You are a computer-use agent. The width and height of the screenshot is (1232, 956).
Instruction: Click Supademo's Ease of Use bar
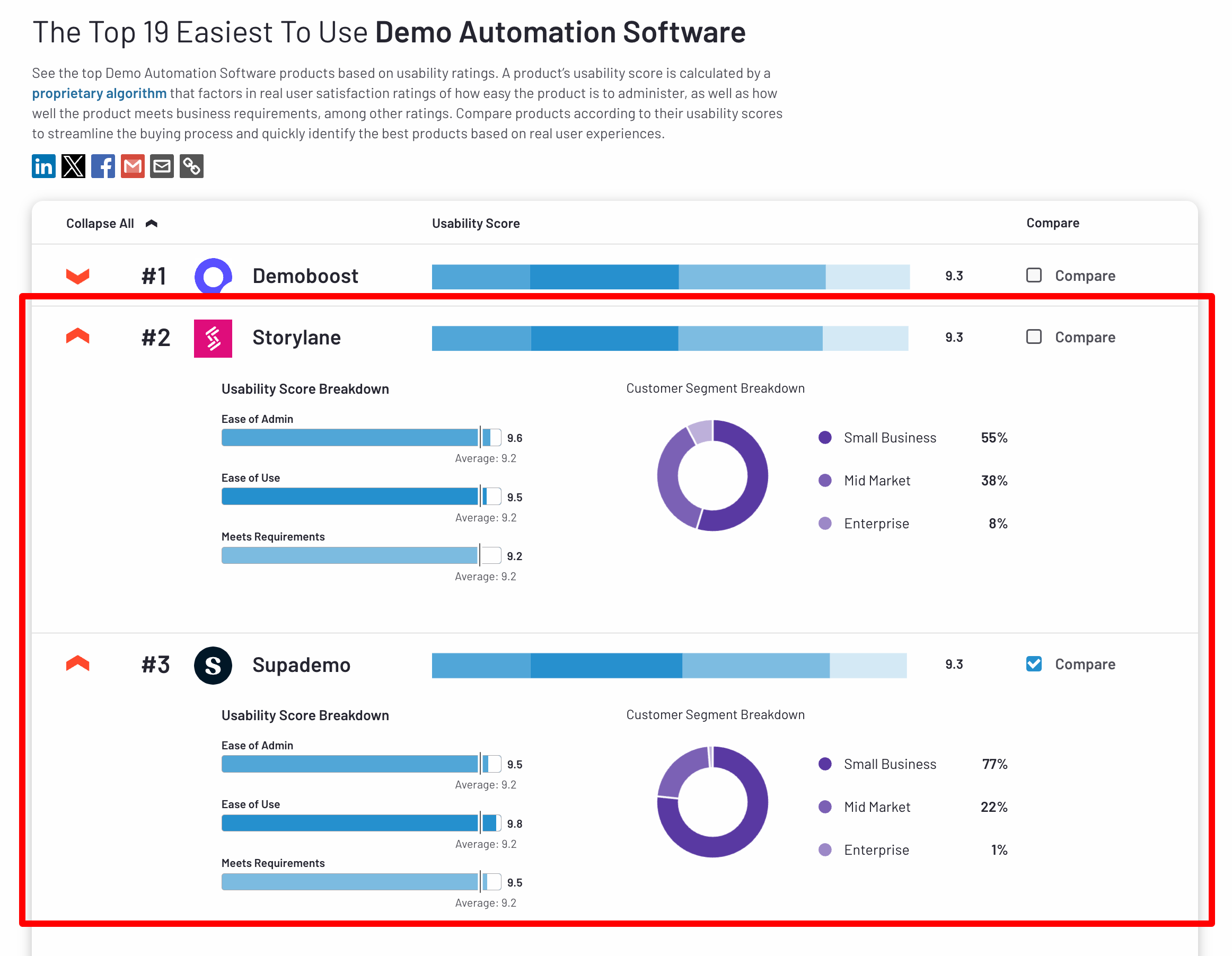[x=361, y=823]
